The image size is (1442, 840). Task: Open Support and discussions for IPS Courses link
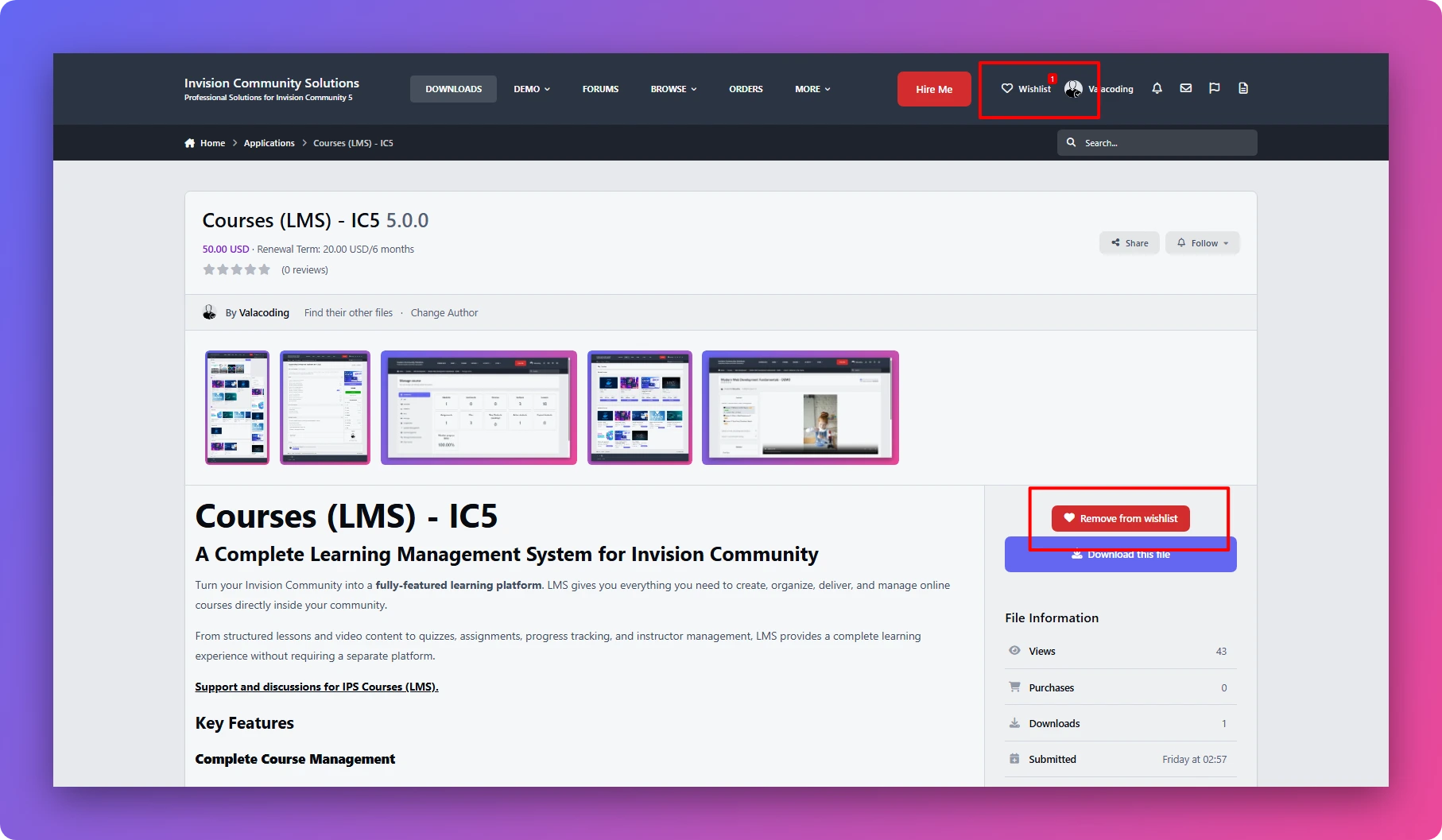coord(317,687)
